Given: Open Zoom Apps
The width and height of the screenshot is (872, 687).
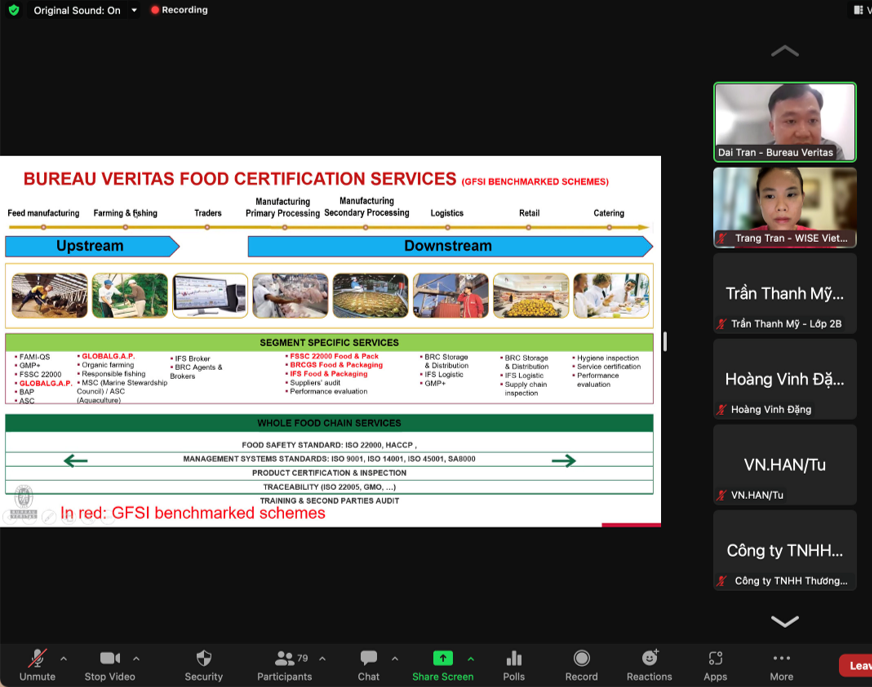Looking at the screenshot, I should click(x=715, y=658).
